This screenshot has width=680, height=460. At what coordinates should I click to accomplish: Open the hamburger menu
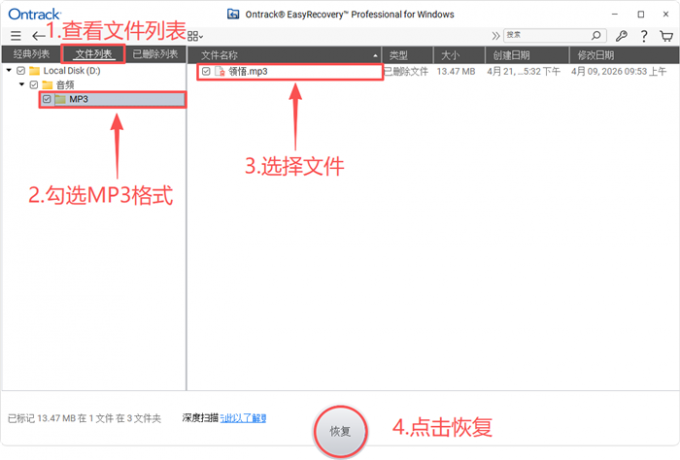point(16,36)
